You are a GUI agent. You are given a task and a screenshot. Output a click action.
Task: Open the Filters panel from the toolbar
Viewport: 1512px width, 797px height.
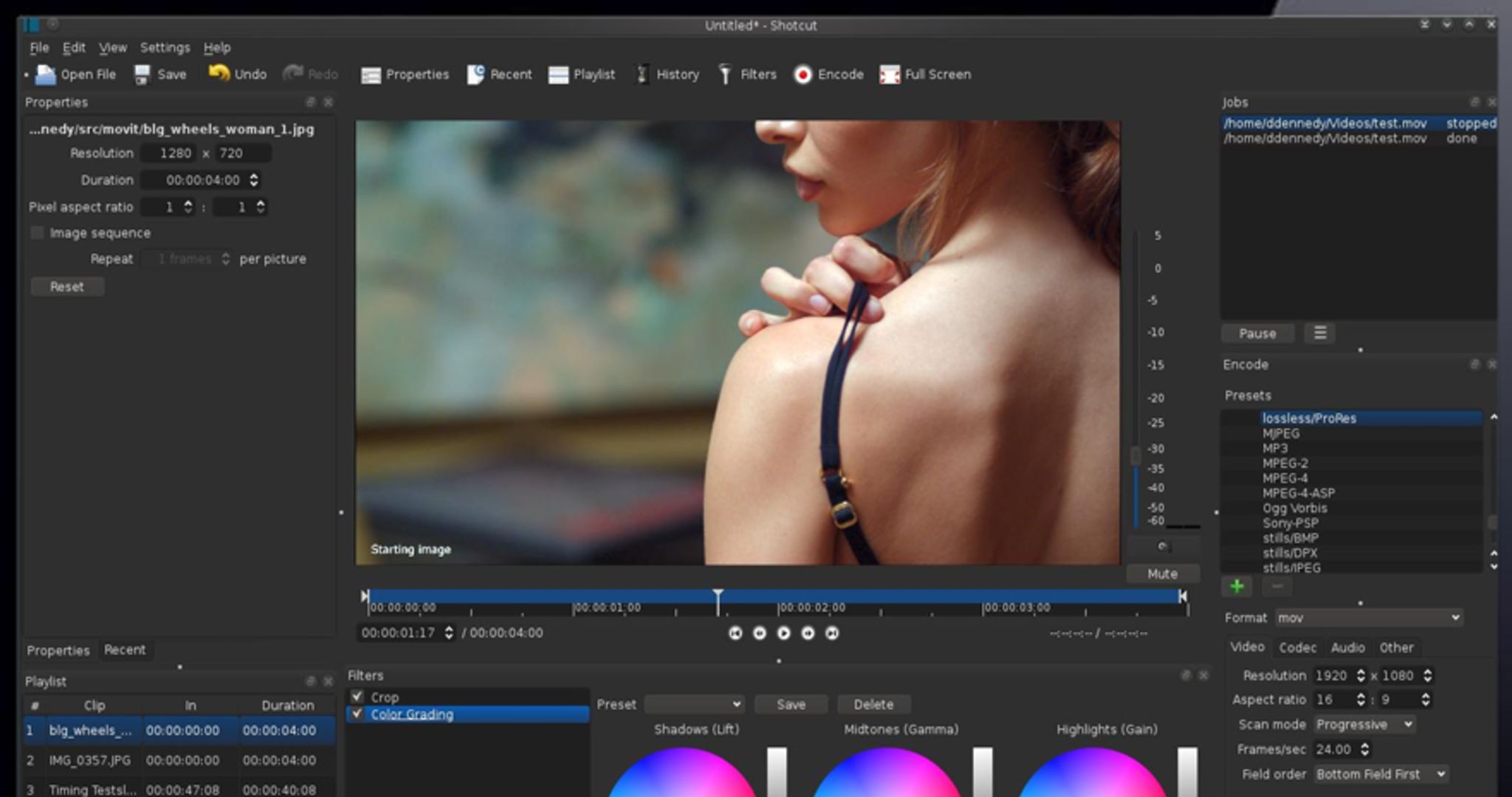[x=747, y=75]
